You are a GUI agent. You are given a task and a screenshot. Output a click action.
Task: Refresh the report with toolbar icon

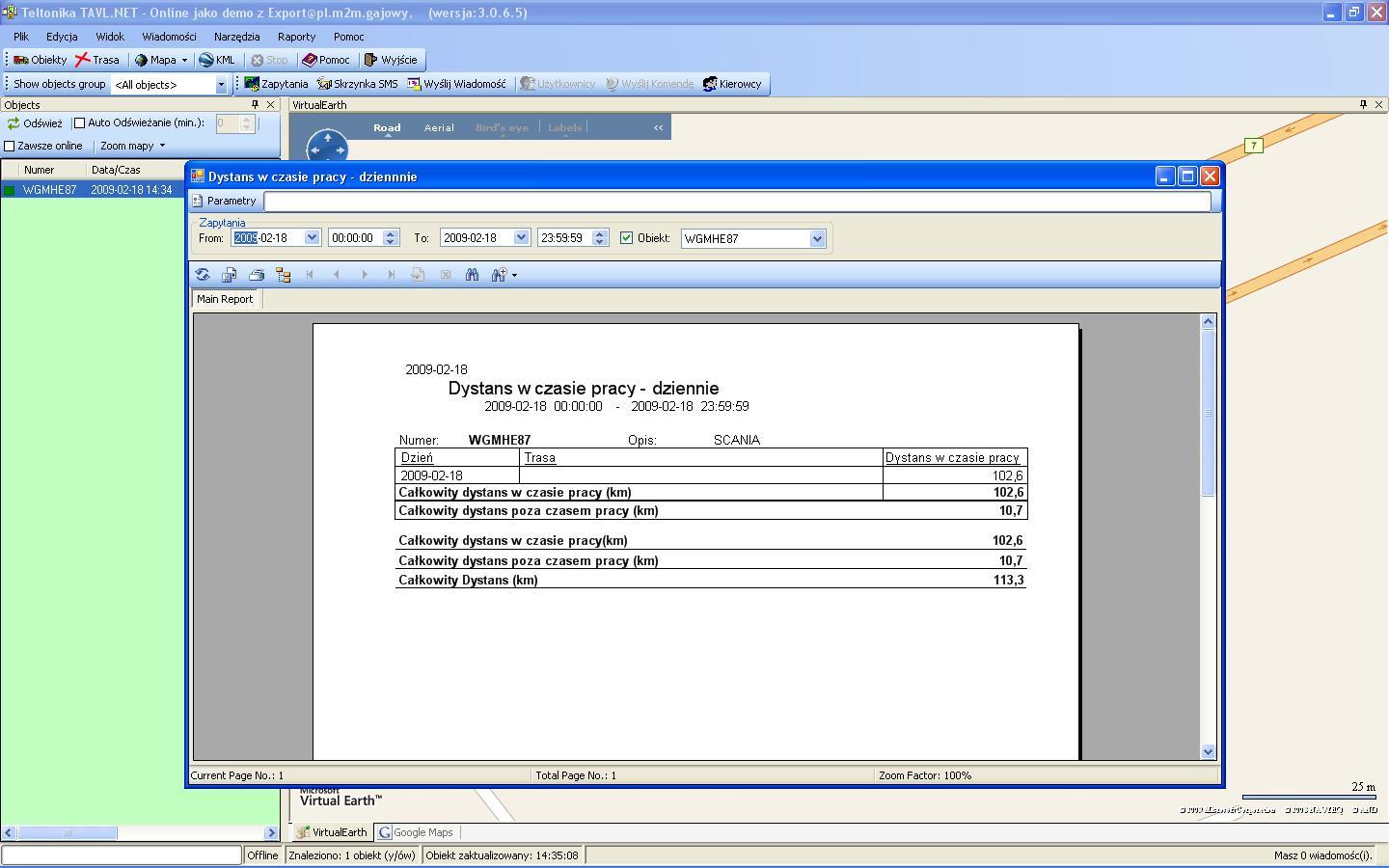tap(203, 275)
